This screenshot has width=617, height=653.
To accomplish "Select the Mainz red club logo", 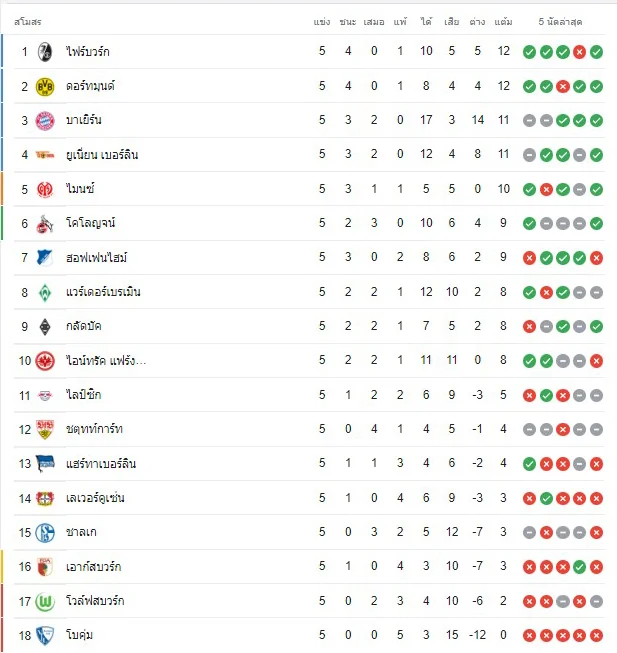I will tap(45, 189).
